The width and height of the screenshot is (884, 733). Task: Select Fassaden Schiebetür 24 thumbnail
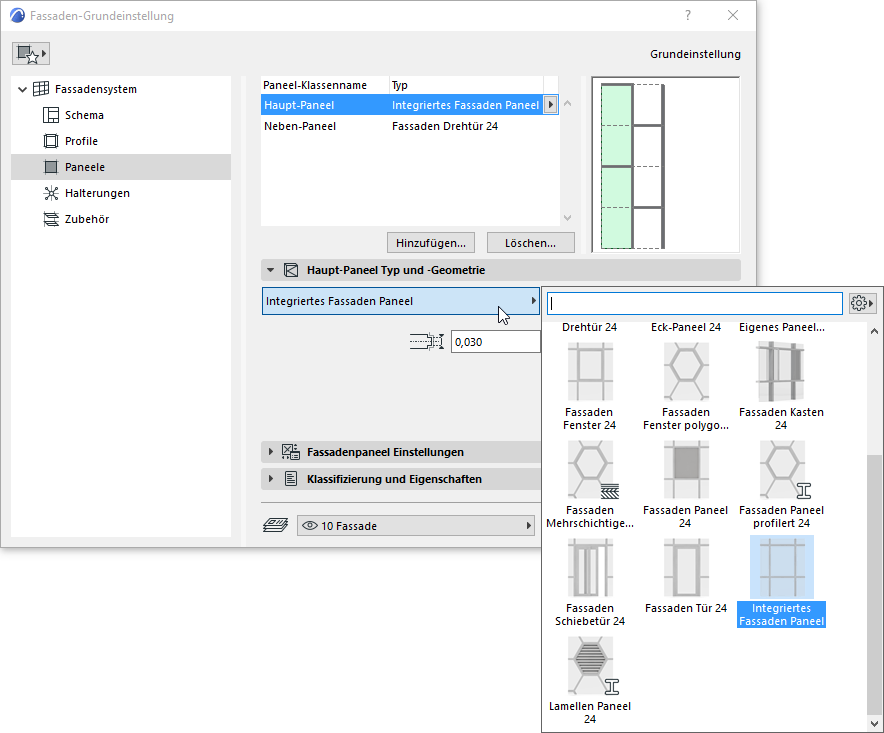(590, 568)
